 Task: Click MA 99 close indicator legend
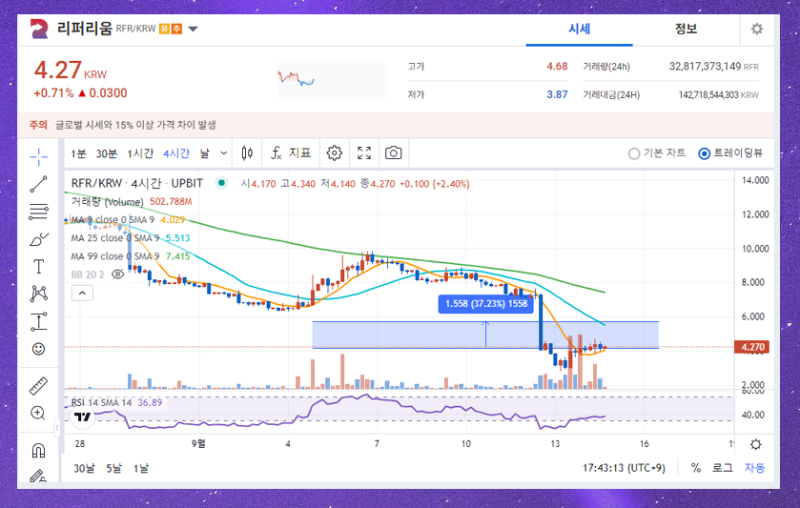point(130,256)
